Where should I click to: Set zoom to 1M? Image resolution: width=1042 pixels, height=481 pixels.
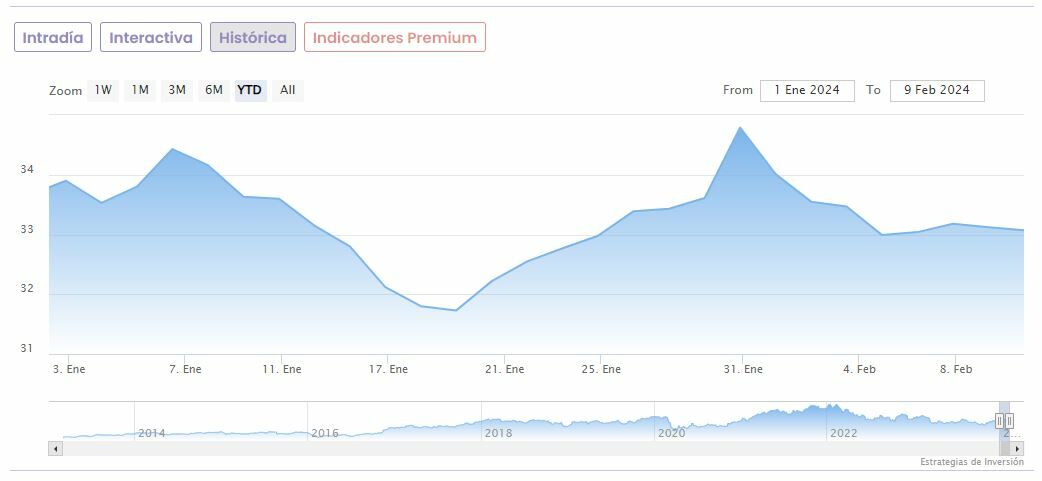(140, 90)
